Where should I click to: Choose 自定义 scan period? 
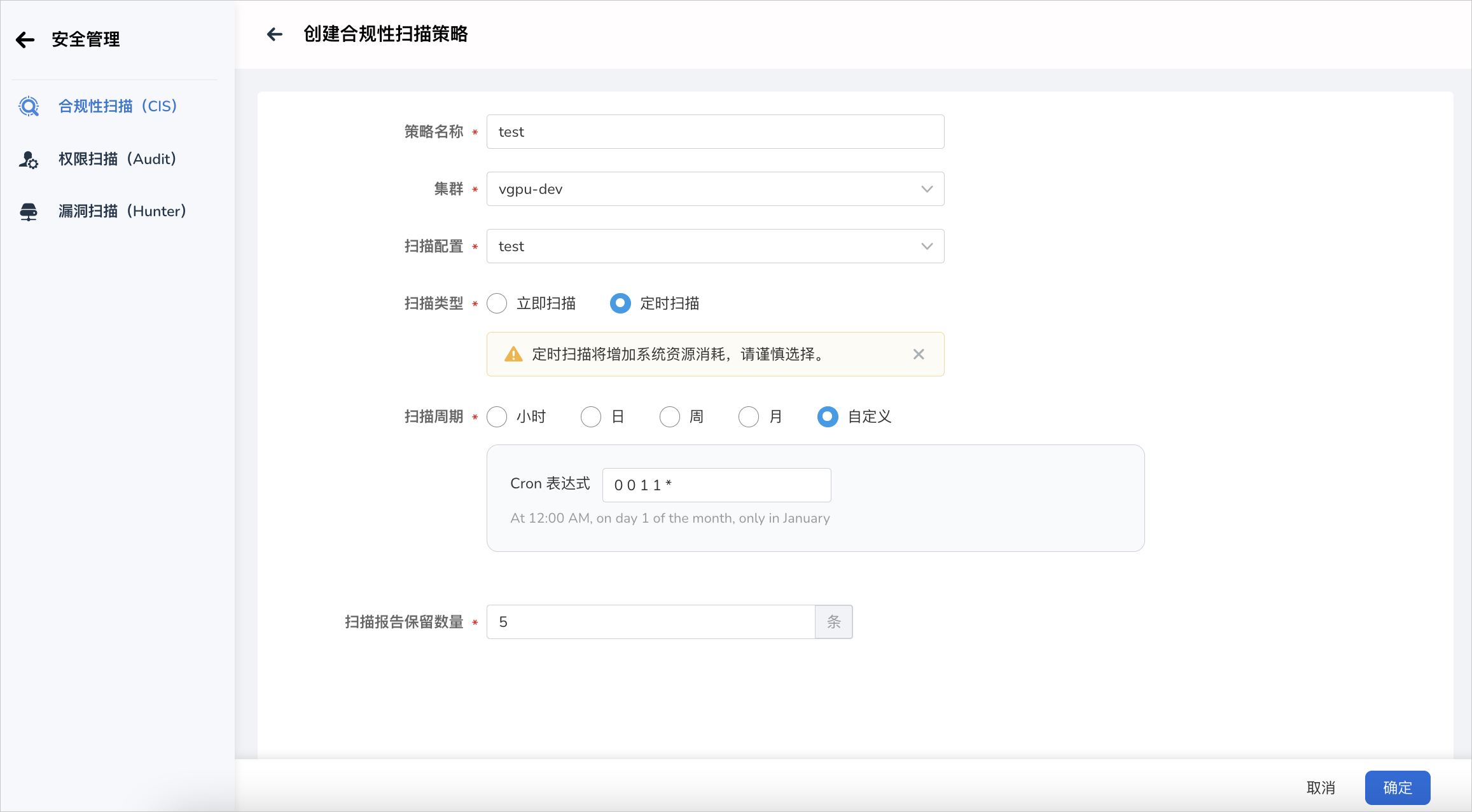point(828,416)
